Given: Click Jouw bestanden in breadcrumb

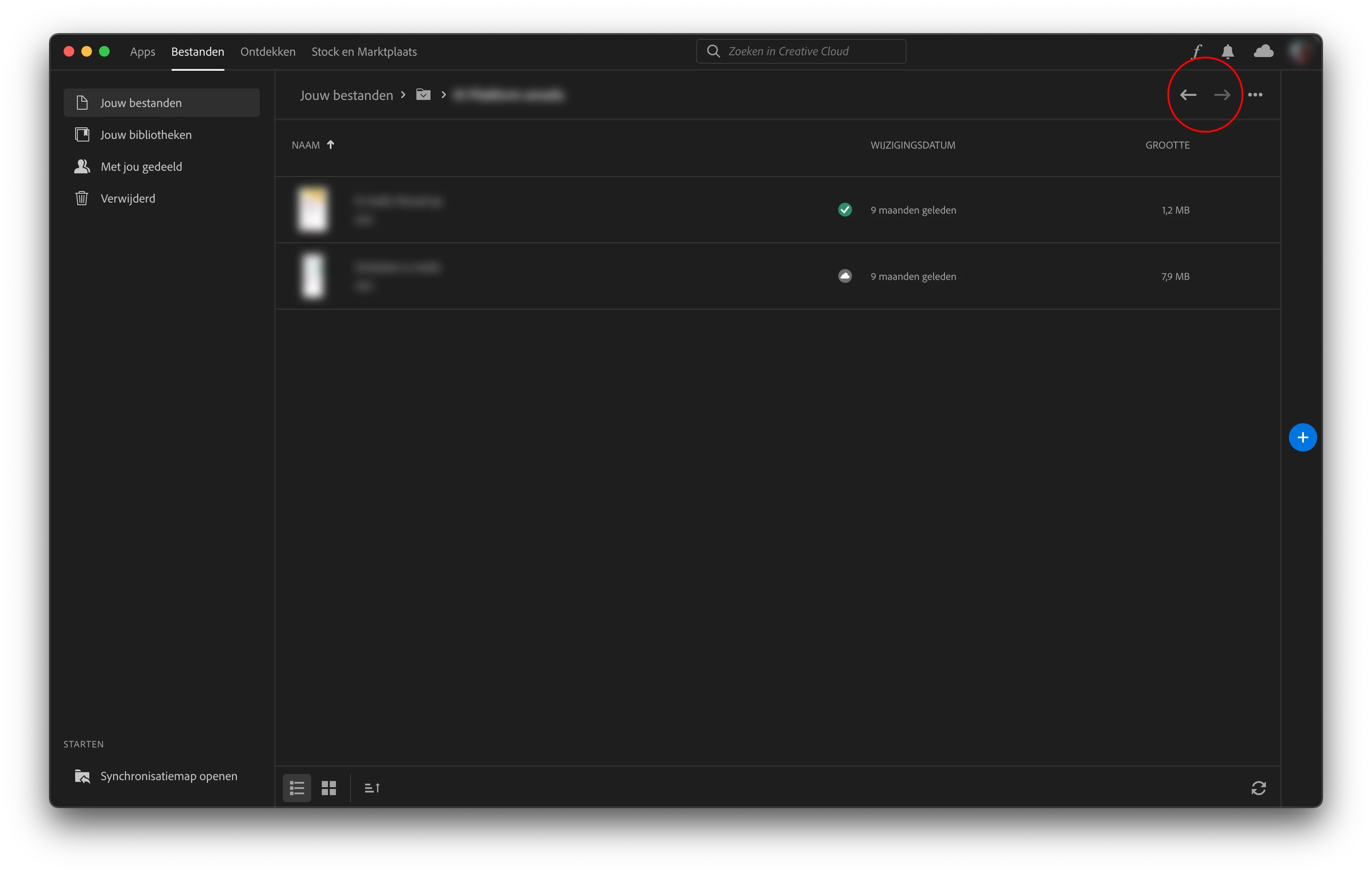Looking at the screenshot, I should pyautogui.click(x=347, y=95).
